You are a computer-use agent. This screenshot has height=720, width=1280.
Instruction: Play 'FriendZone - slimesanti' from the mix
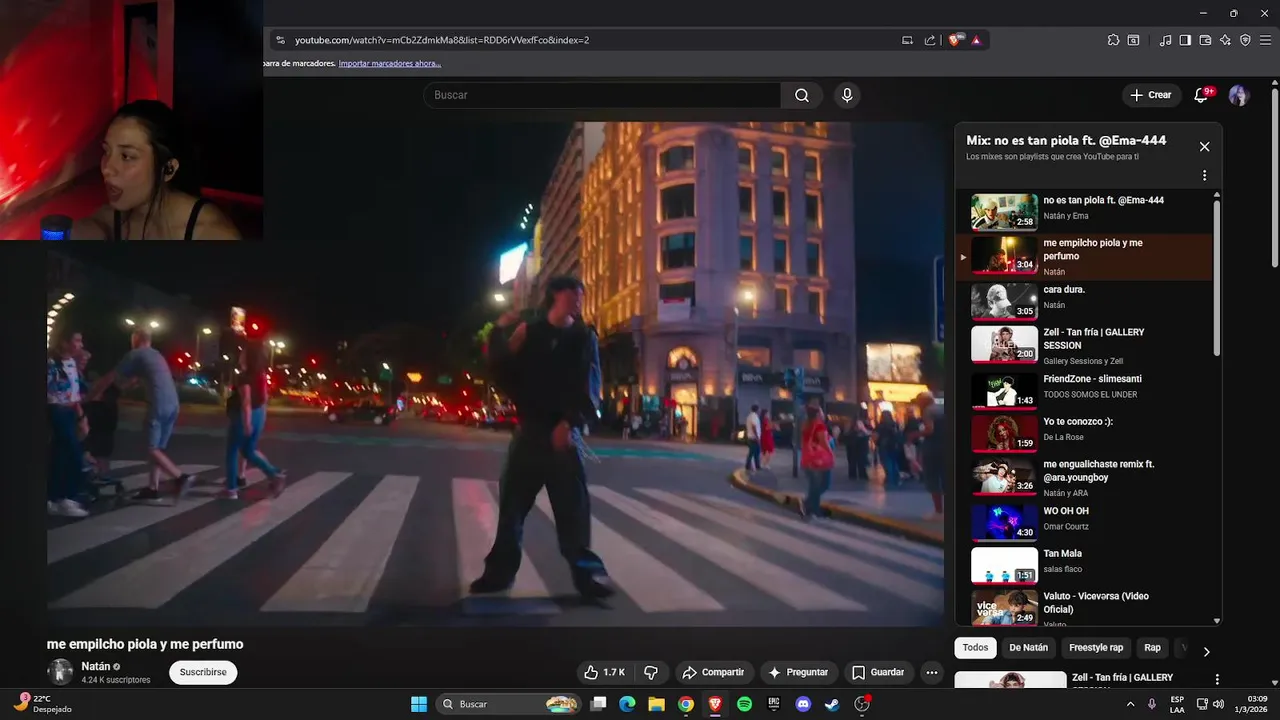(1083, 390)
